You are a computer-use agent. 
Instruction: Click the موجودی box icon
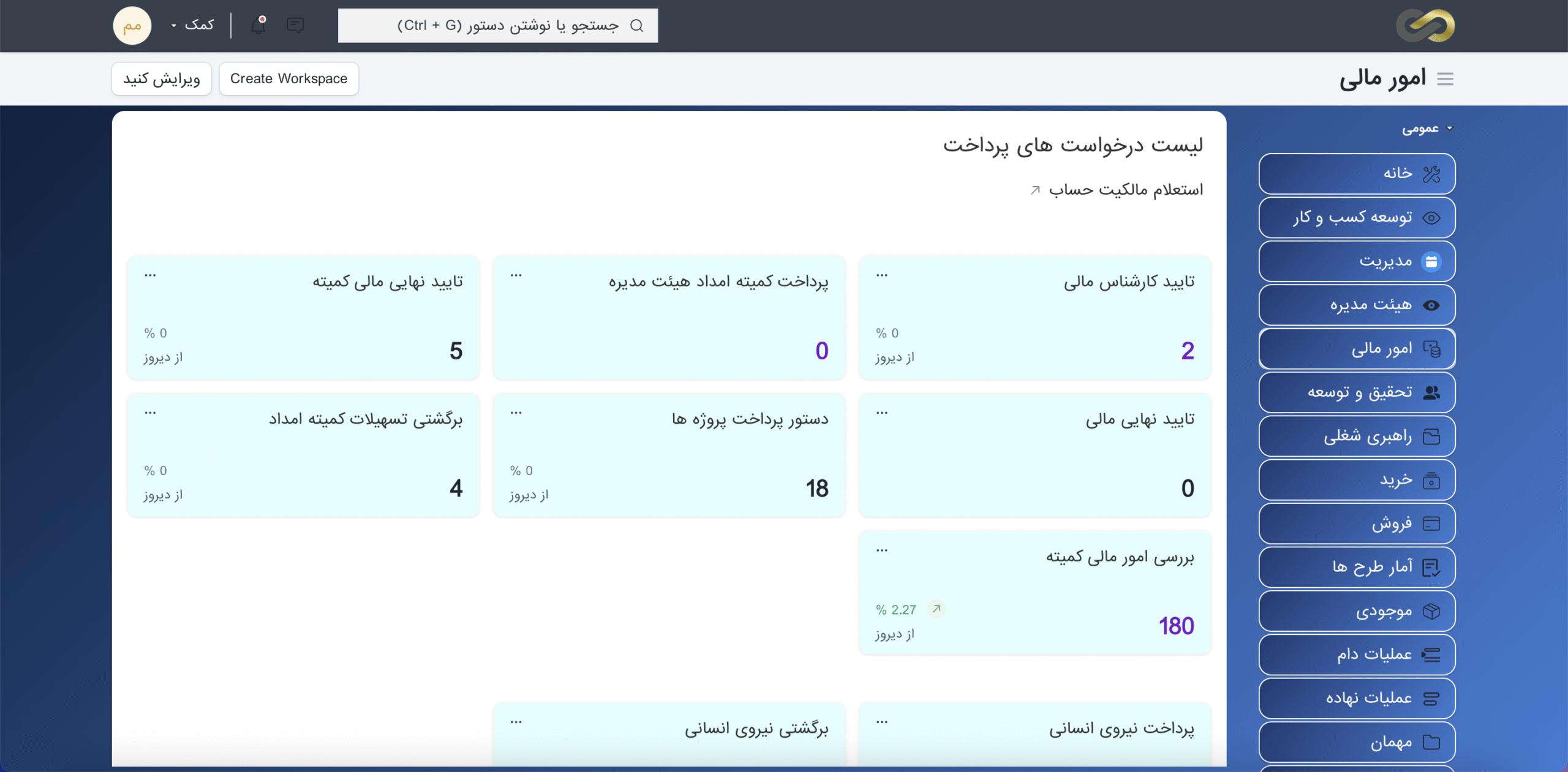pos(1431,611)
